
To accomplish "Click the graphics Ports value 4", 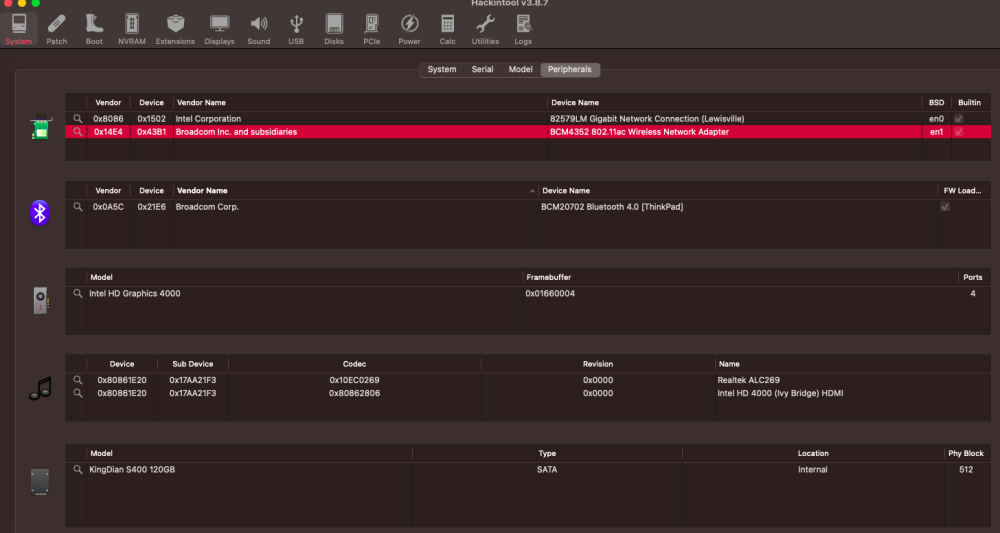I will pyautogui.click(x=973, y=293).
